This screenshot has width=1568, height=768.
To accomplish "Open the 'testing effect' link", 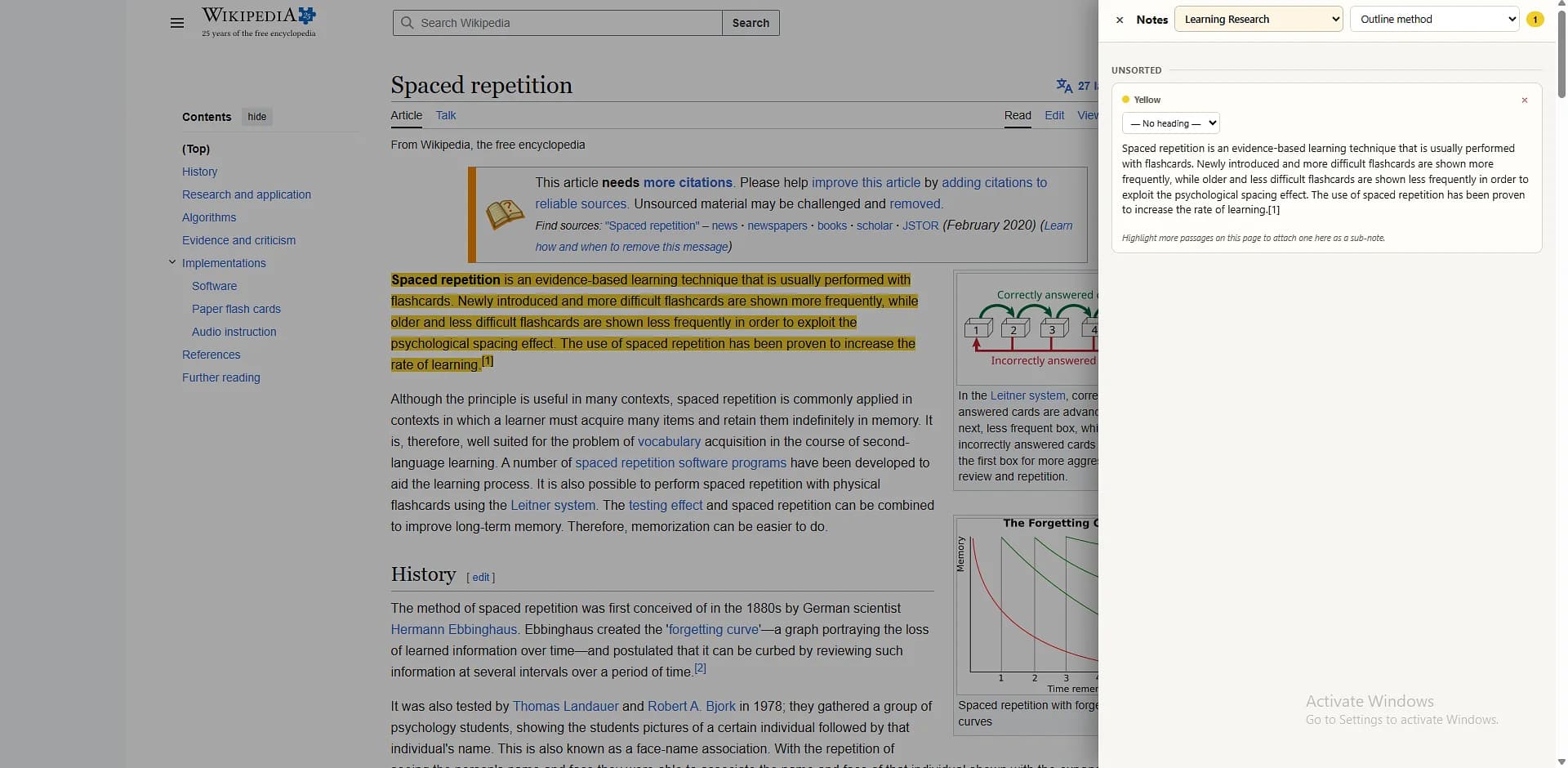I will [x=665, y=506].
